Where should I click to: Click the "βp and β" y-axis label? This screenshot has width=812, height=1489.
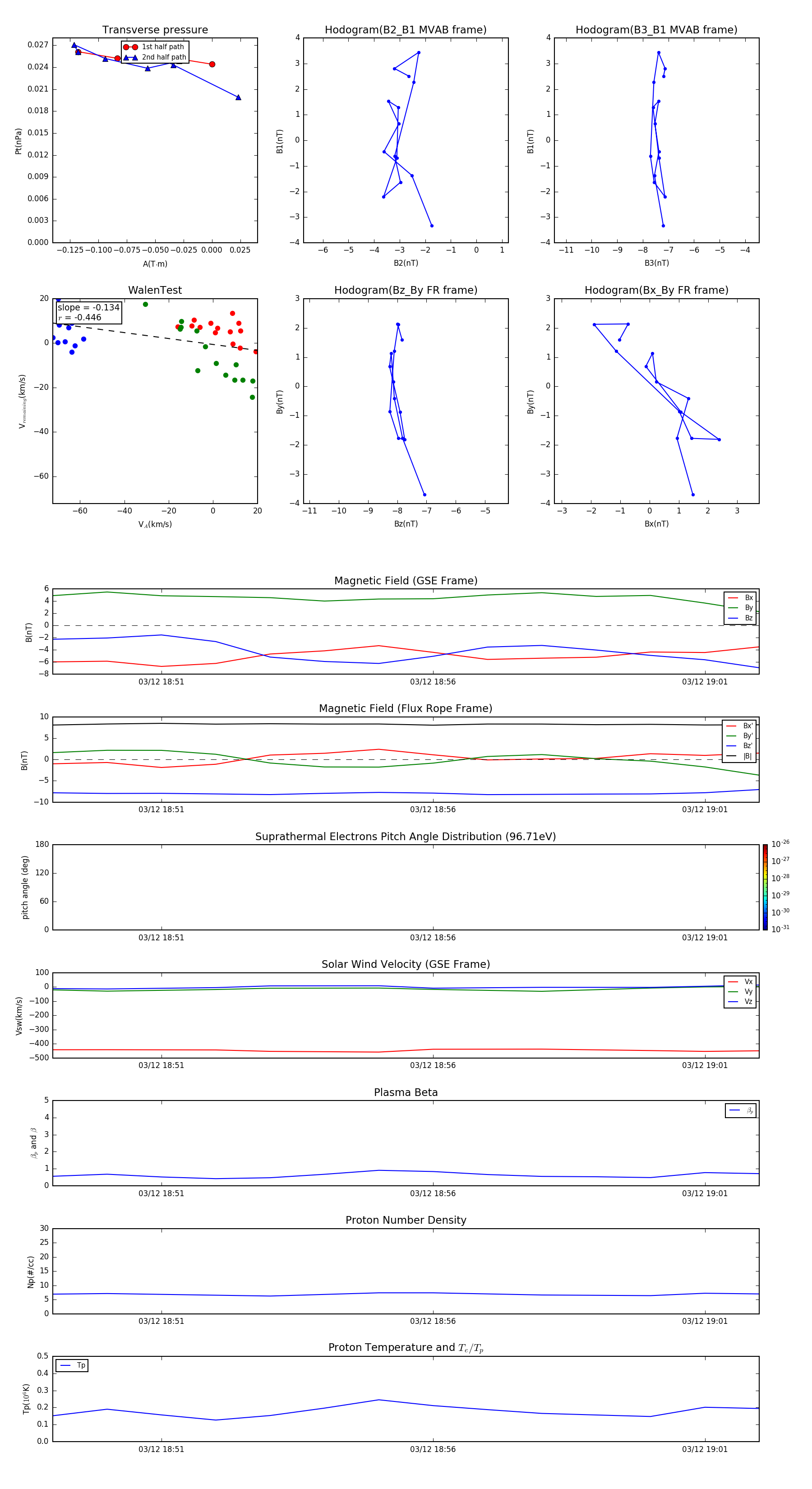pos(34,1143)
